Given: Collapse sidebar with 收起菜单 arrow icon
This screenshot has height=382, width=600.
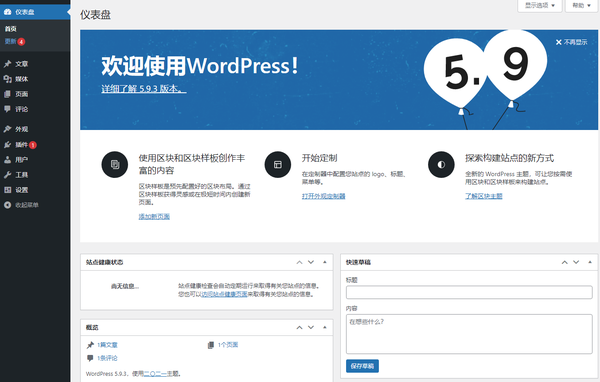Looking at the screenshot, I should pyautogui.click(x=7, y=205).
